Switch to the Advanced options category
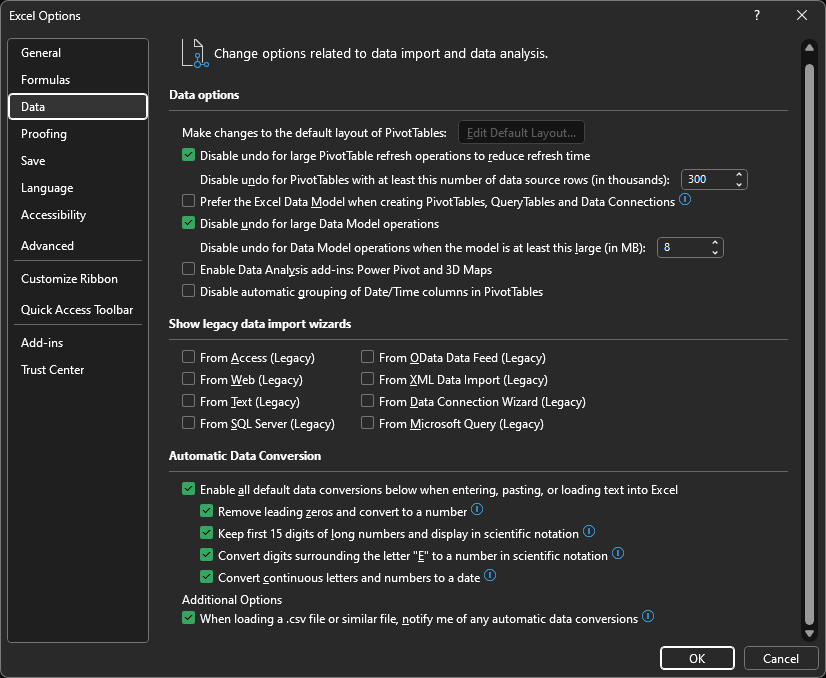 coord(78,245)
